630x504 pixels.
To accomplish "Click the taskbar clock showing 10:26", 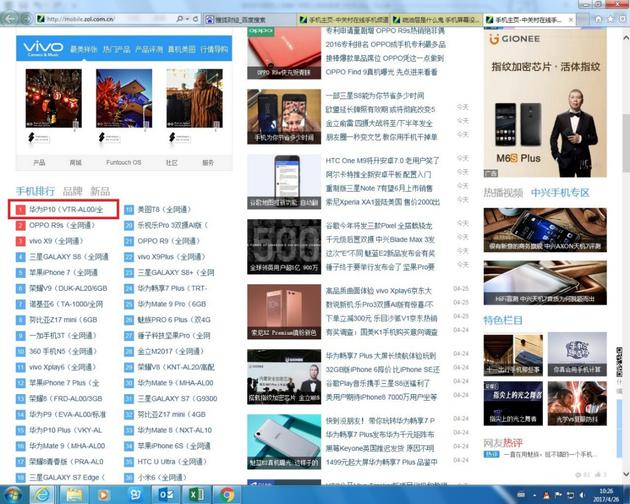I will [606, 495].
